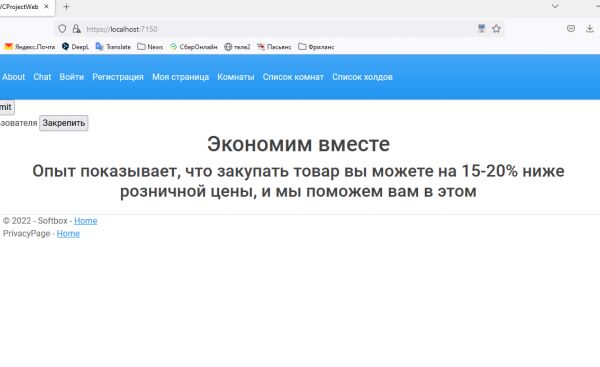Open the теле2 bookmark
The height and width of the screenshot is (367, 600).
click(x=237, y=47)
